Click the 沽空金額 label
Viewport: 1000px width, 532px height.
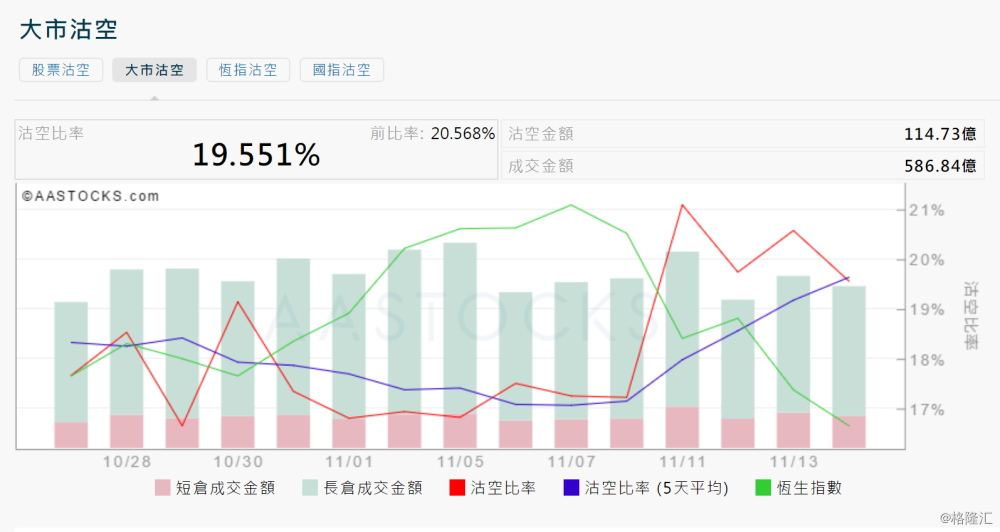click(541, 134)
